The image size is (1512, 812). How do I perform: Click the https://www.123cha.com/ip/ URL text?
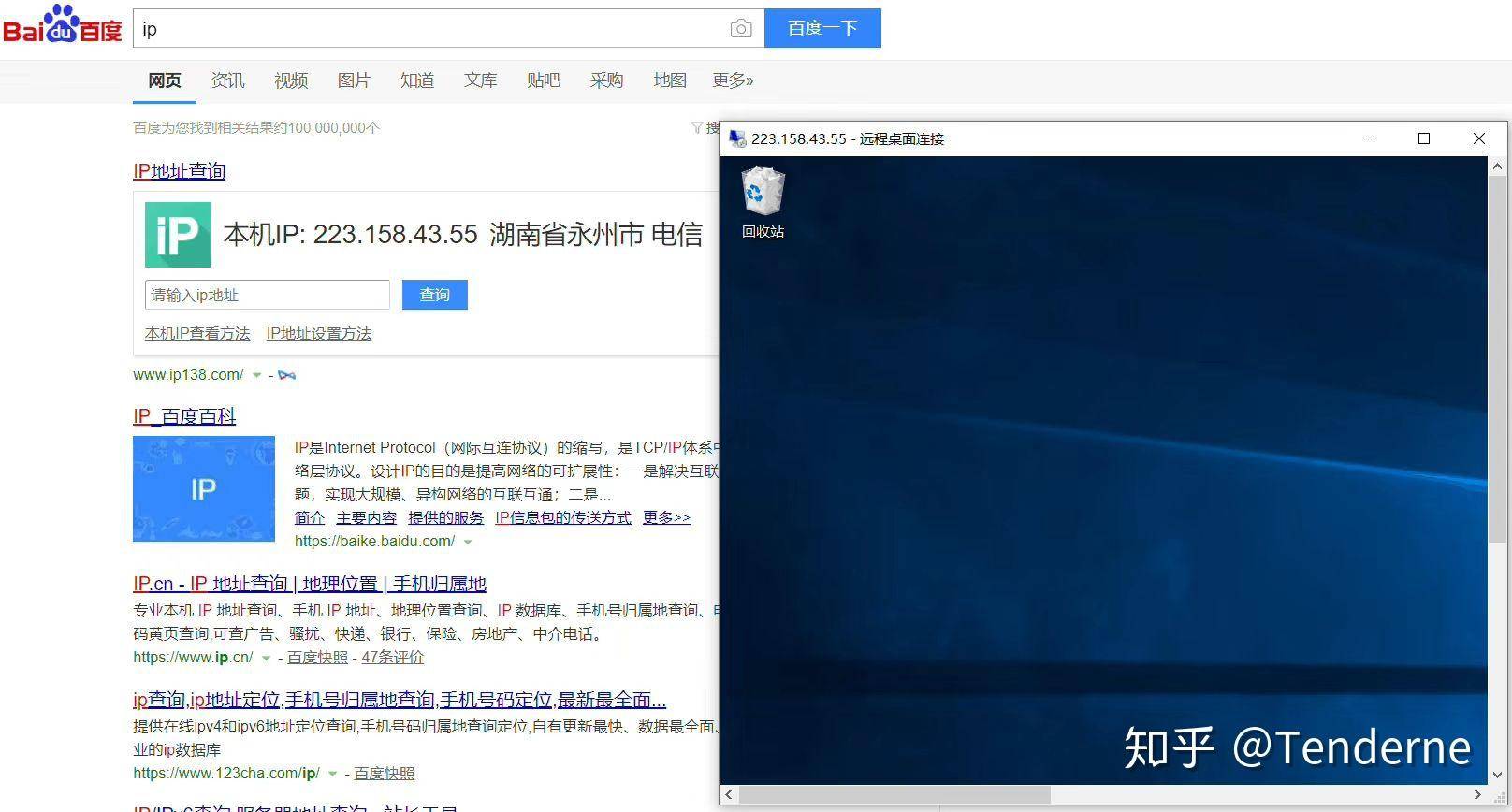[x=226, y=774]
